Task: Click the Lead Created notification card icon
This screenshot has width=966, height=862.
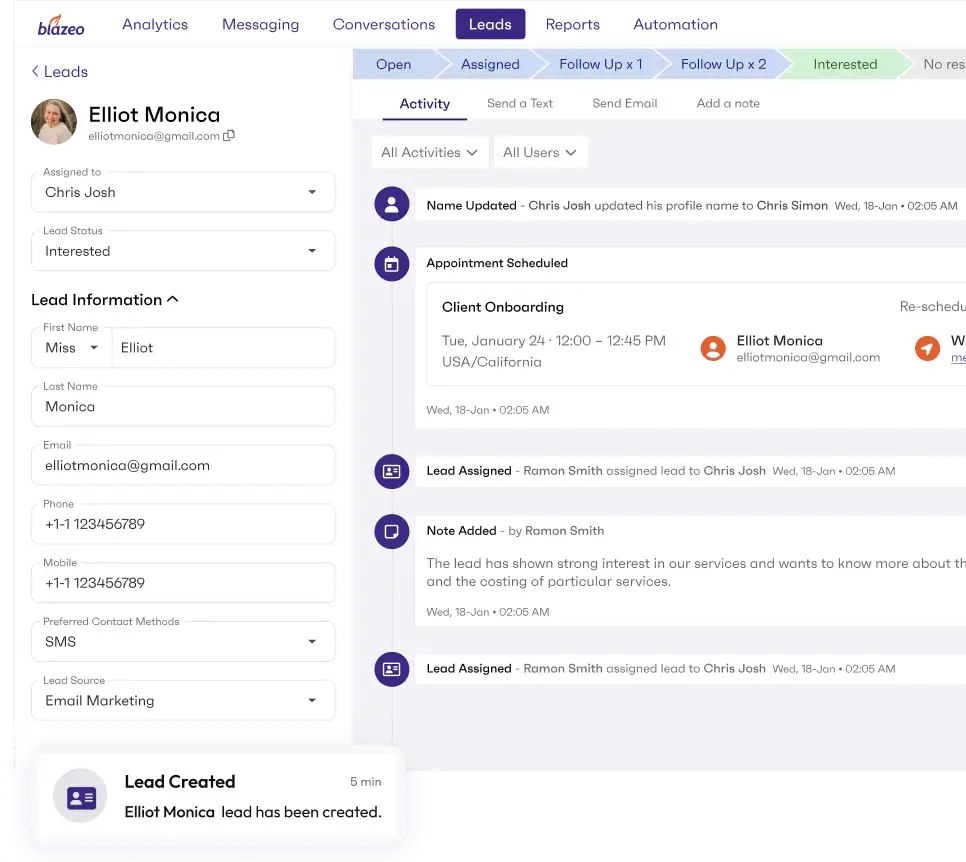Action: point(80,796)
